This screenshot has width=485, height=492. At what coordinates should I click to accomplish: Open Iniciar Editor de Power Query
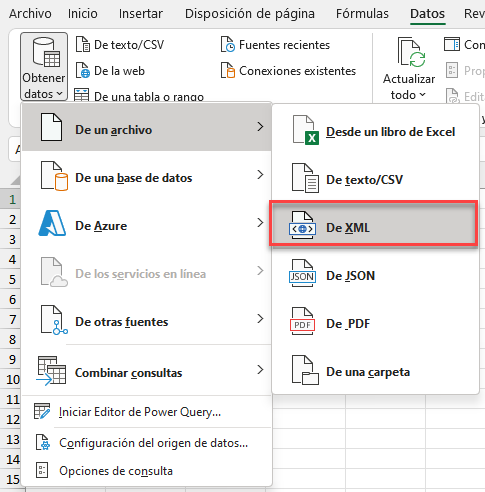pyautogui.click(x=146, y=412)
